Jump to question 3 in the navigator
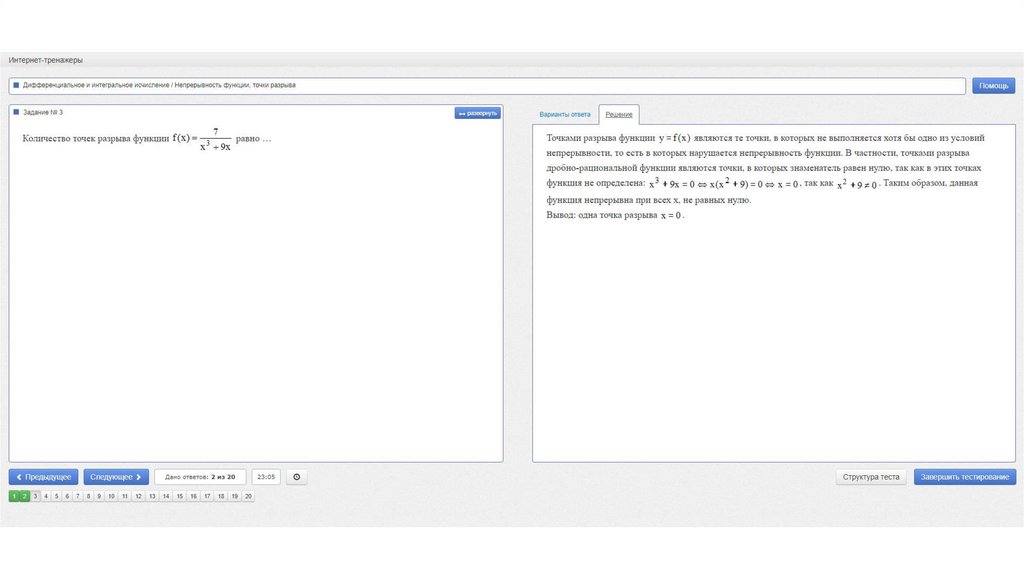This screenshot has height=574, width=1024. (35, 496)
